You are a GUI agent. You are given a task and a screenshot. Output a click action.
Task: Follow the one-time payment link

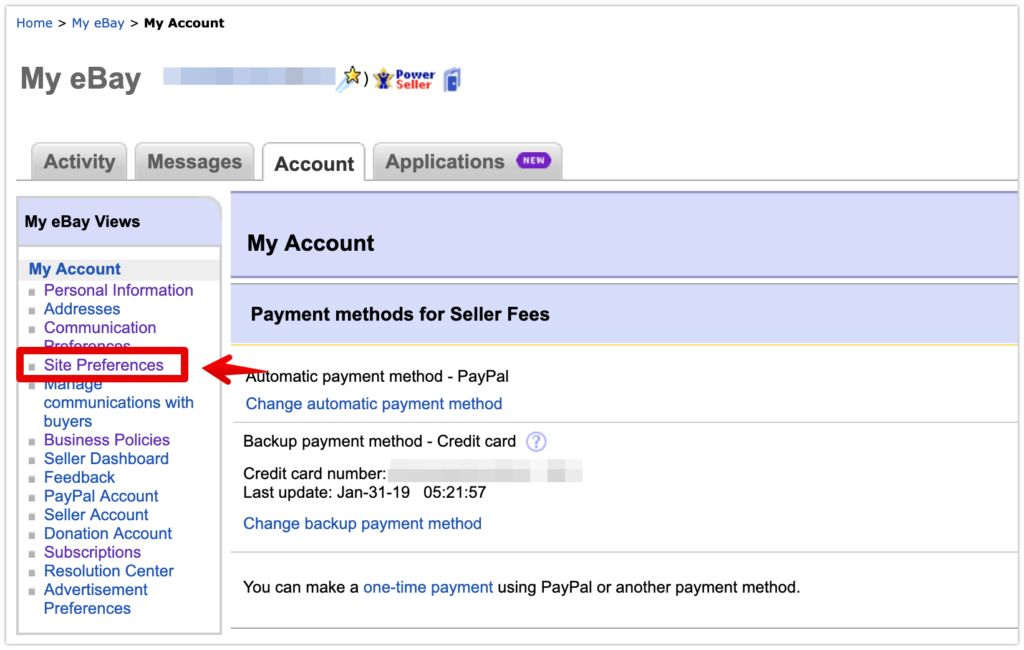pyautogui.click(x=428, y=587)
